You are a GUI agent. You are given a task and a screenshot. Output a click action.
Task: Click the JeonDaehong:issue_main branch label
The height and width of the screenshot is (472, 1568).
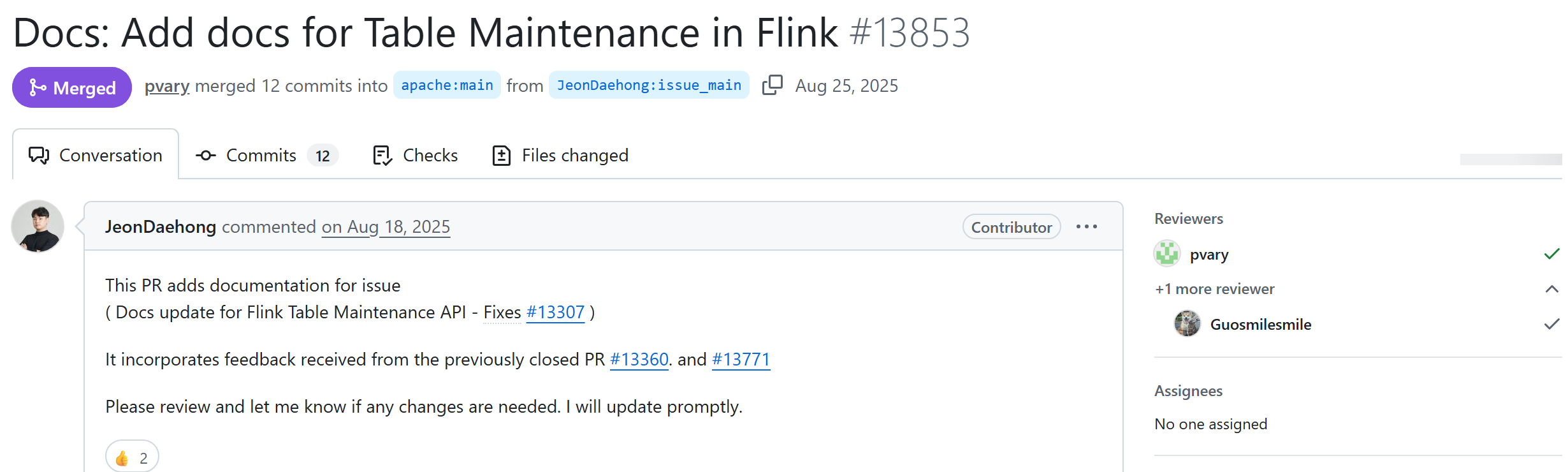[649, 85]
